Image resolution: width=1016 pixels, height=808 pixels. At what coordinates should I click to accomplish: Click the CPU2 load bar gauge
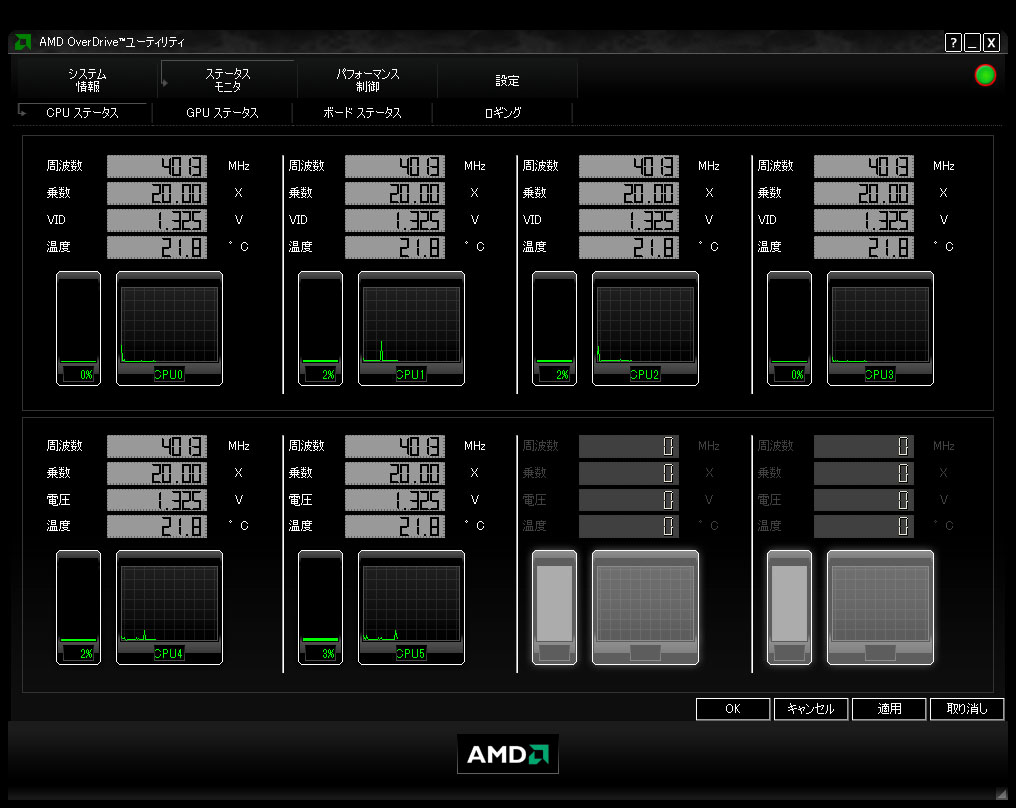(554, 329)
